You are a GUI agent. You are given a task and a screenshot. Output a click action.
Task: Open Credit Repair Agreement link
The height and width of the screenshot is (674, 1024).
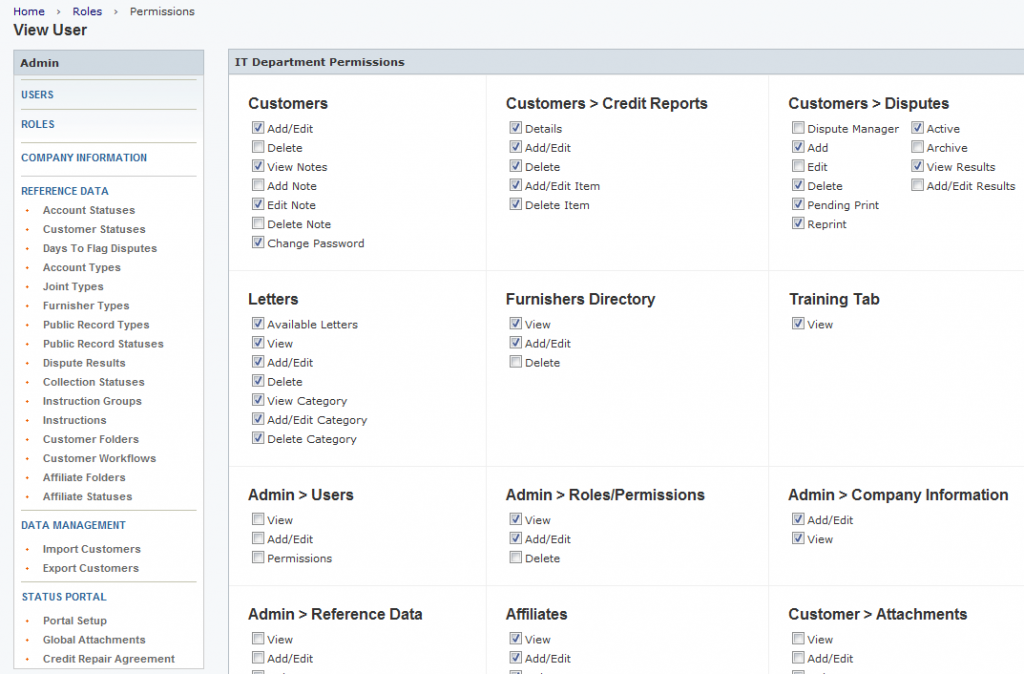click(x=108, y=659)
